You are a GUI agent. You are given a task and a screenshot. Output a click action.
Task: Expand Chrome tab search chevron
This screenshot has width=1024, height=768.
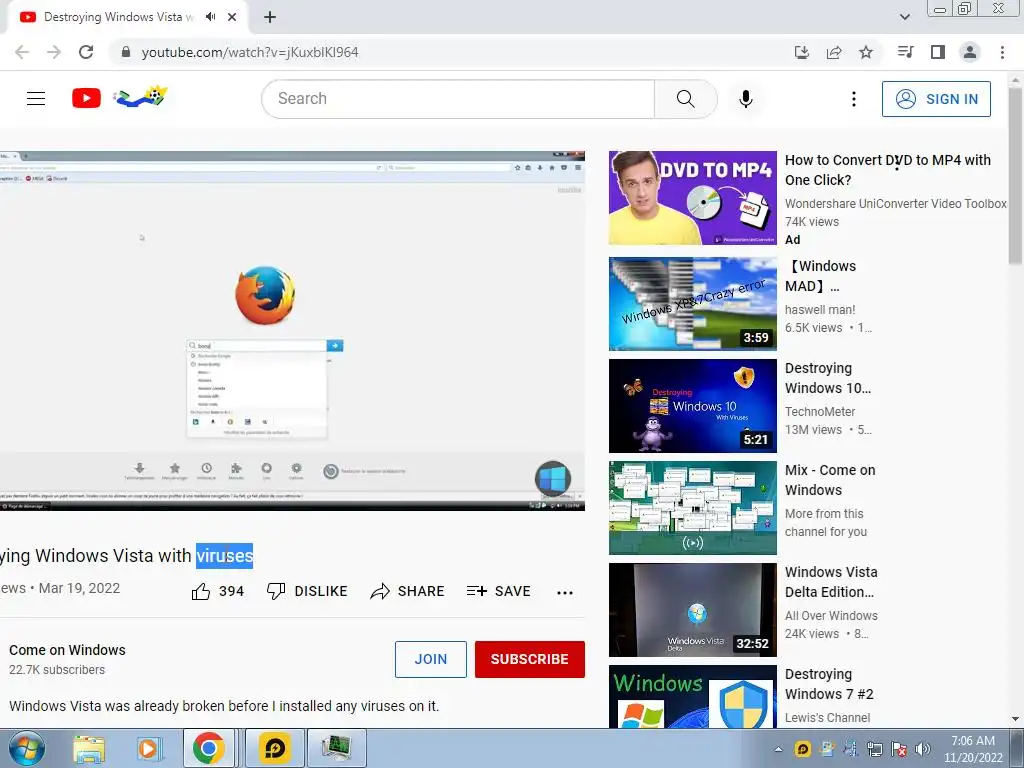(904, 17)
